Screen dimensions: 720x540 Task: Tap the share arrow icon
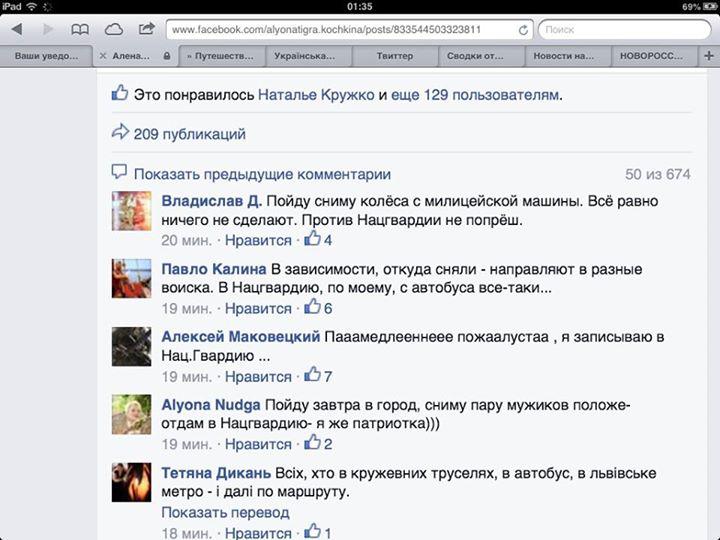tap(146, 29)
